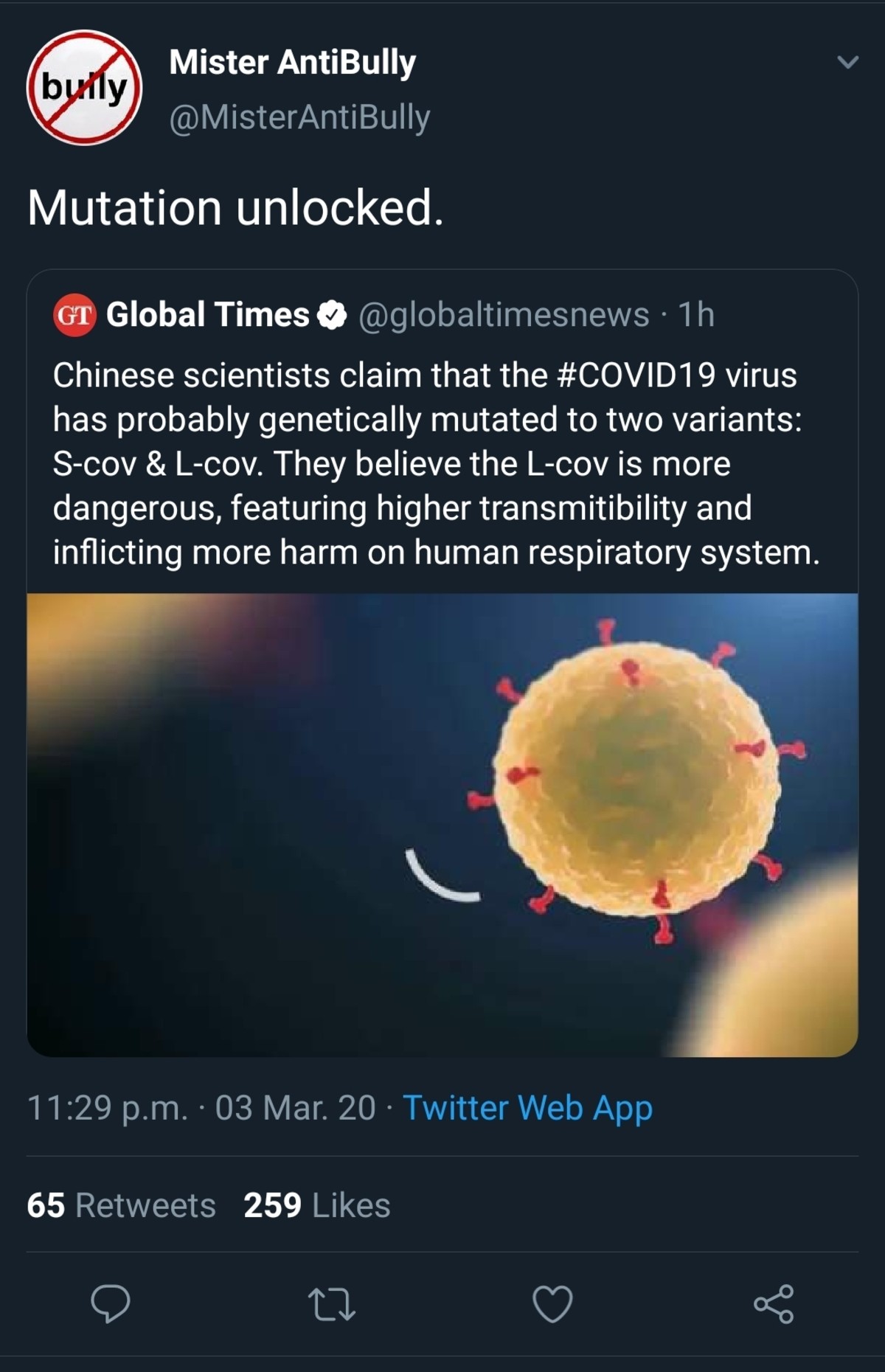Expand the tweet options chevron
The height and width of the screenshot is (1372, 885).
848,63
